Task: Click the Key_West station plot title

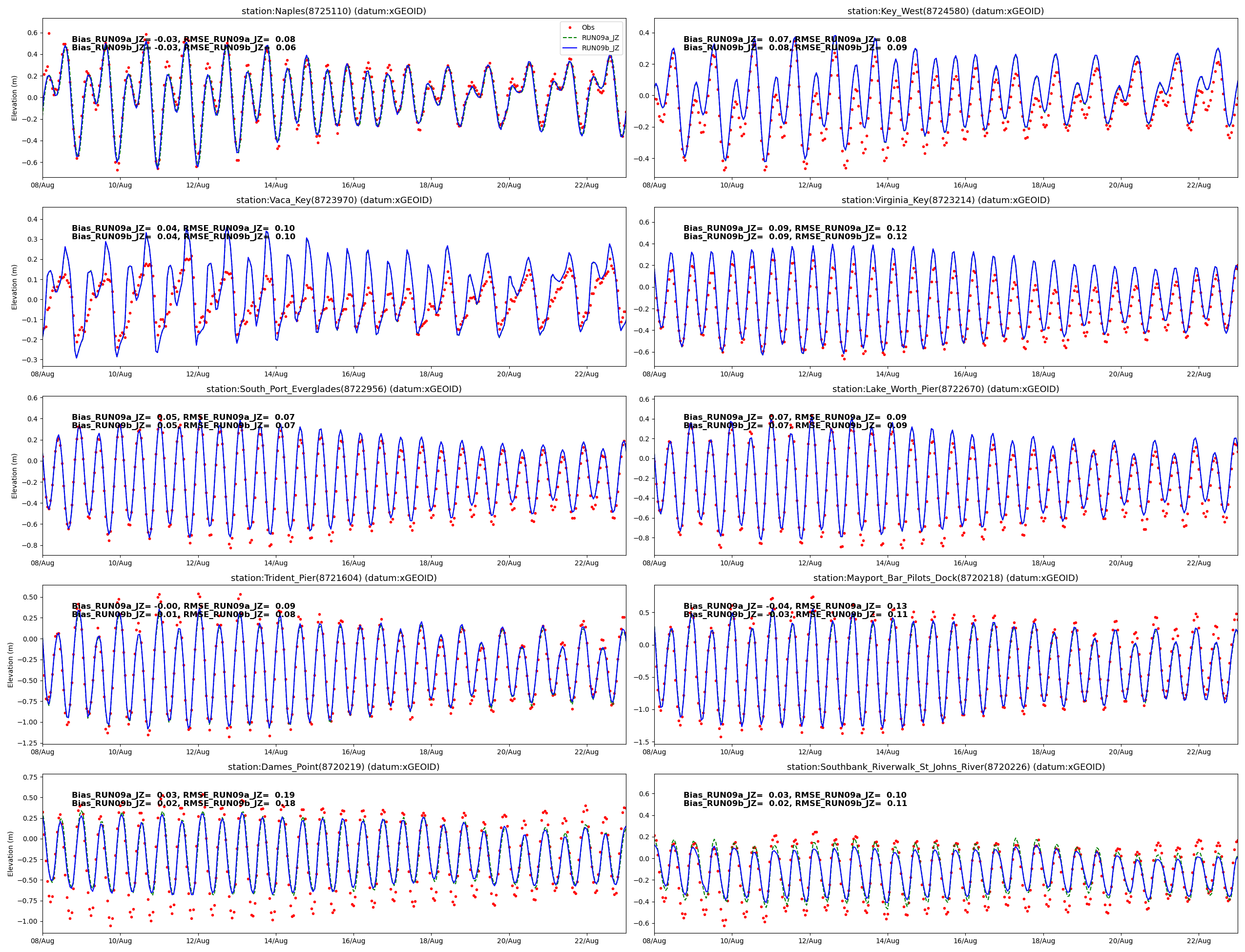Action: (x=945, y=11)
